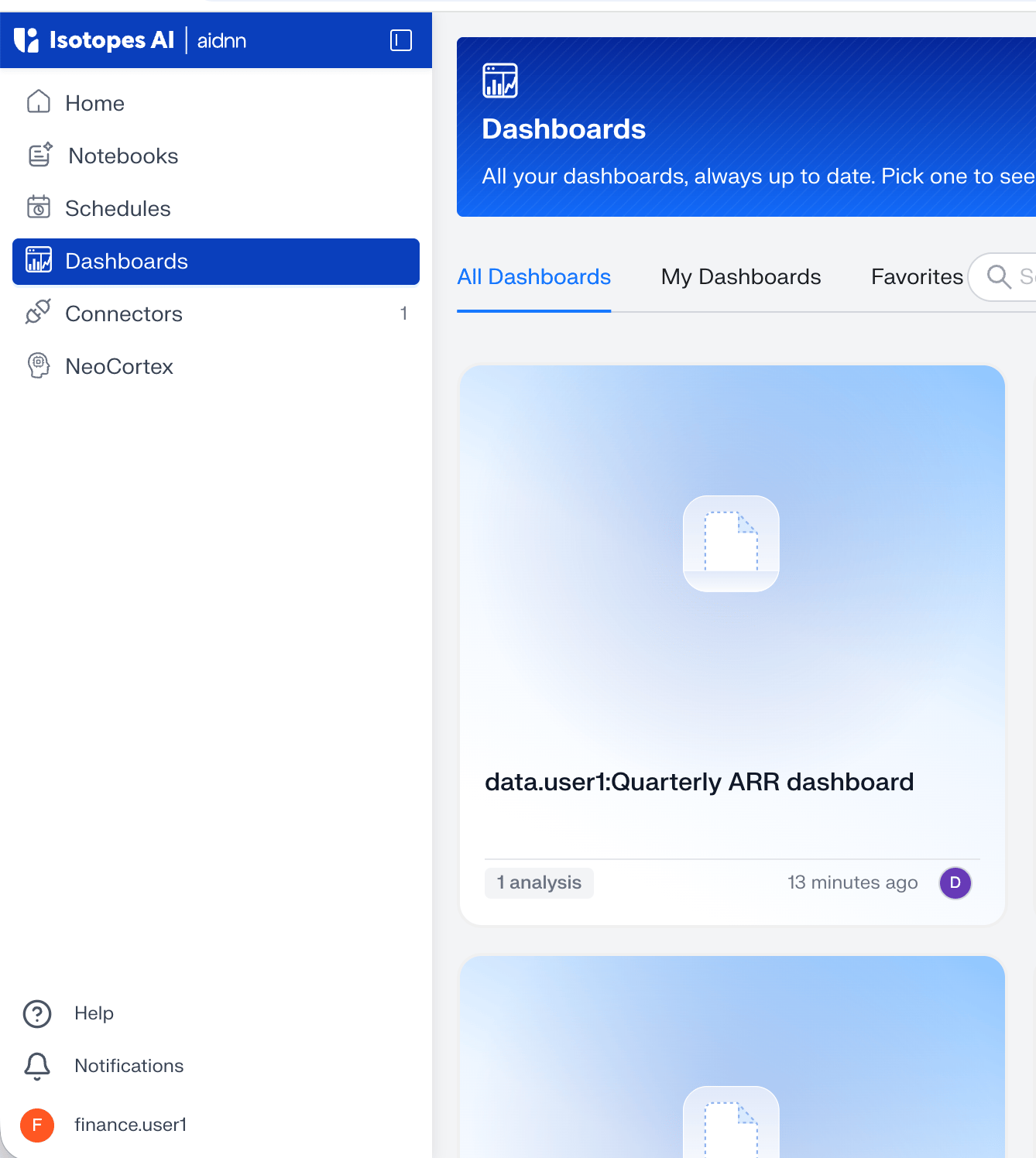The image size is (1036, 1158).
Task: Click the 1 analysis badge
Action: 539,882
